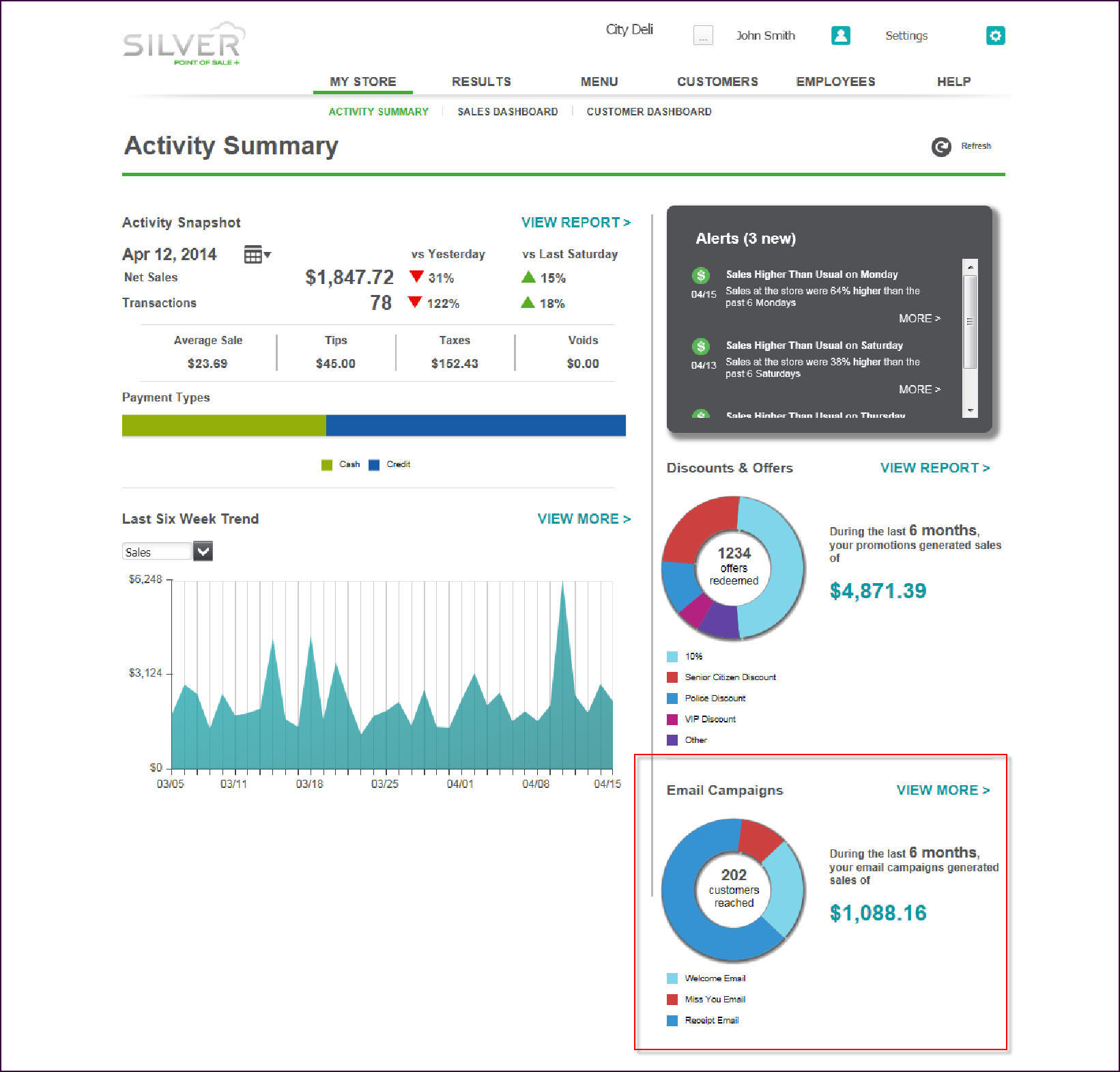This screenshot has height=1072, width=1120.
Task: Open the CUSTOMERS menu tab
Action: pyautogui.click(x=717, y=82)
